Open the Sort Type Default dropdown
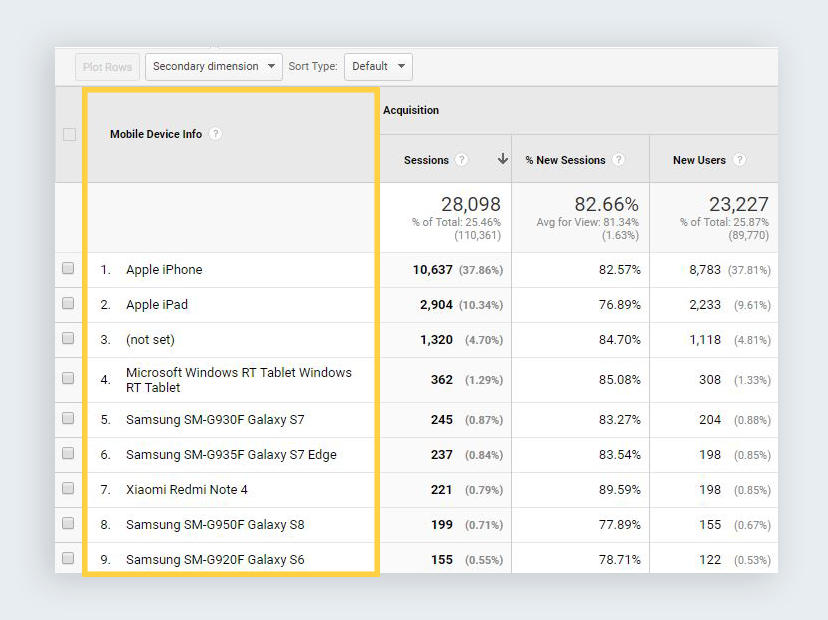 click(x=378, y=67)
